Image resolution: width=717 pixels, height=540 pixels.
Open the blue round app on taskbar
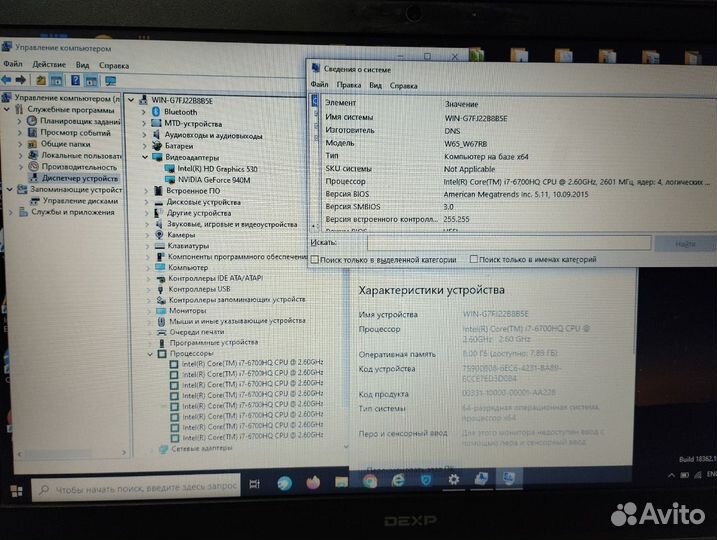click(x=284, y=483)
